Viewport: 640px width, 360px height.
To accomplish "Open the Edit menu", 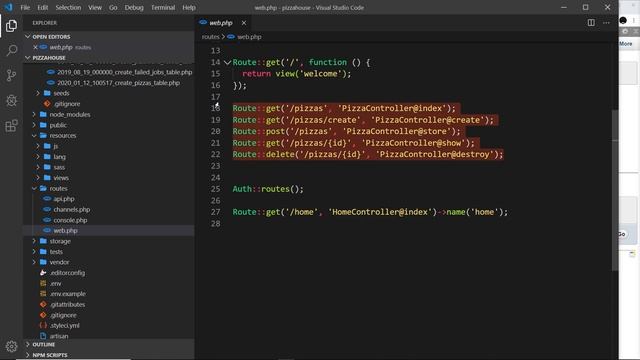I will tap(42, 7).
